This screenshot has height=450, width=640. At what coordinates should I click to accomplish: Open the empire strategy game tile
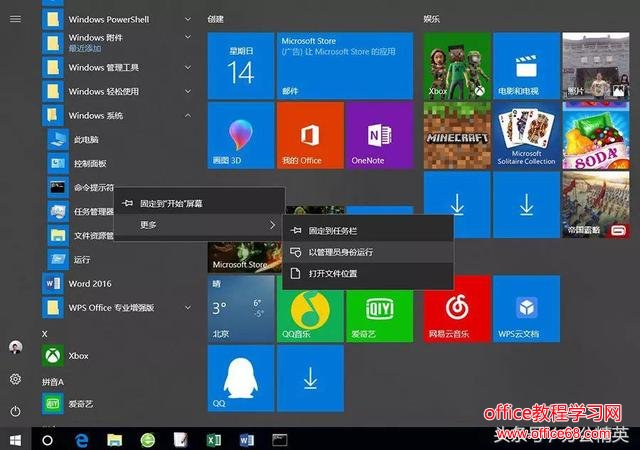pyautogui.click(x=596, y=205)
